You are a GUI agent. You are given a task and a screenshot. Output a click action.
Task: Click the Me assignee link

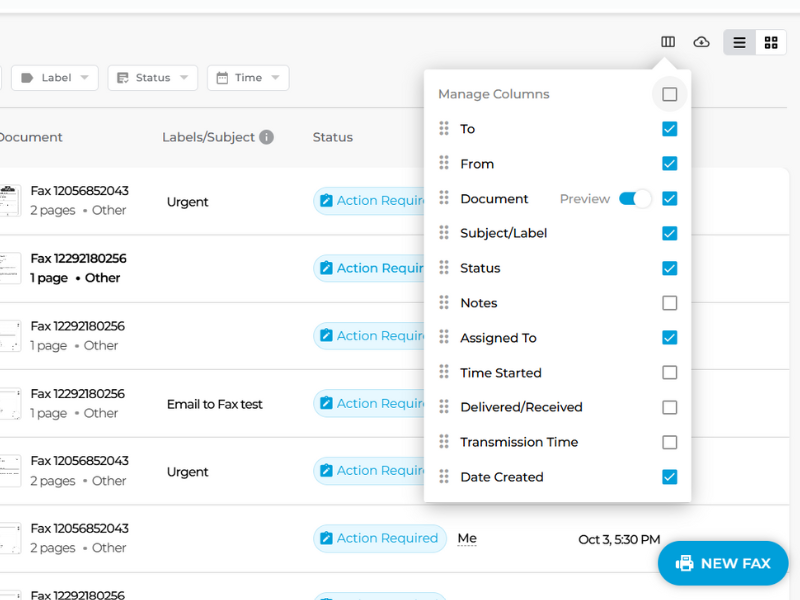click(x=466, y=538)
